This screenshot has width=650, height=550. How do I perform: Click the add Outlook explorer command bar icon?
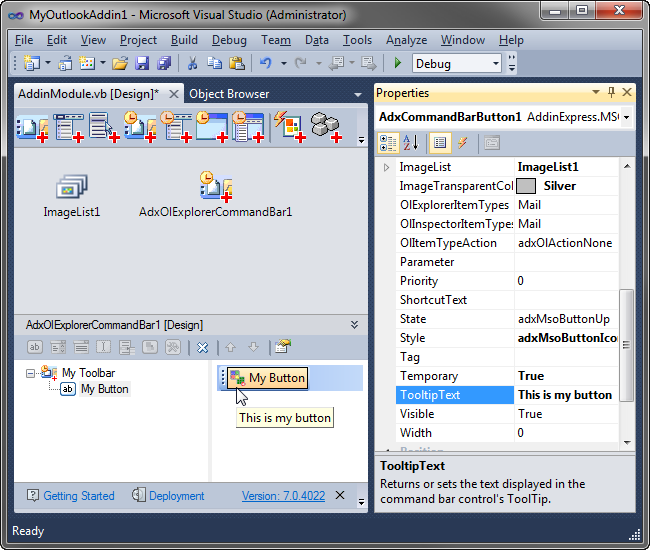click(140, 127)
